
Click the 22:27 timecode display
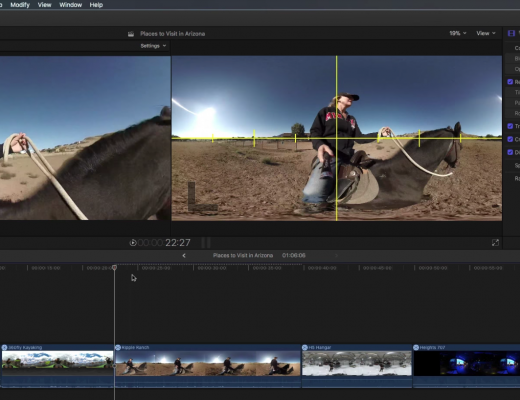[178, 243]
